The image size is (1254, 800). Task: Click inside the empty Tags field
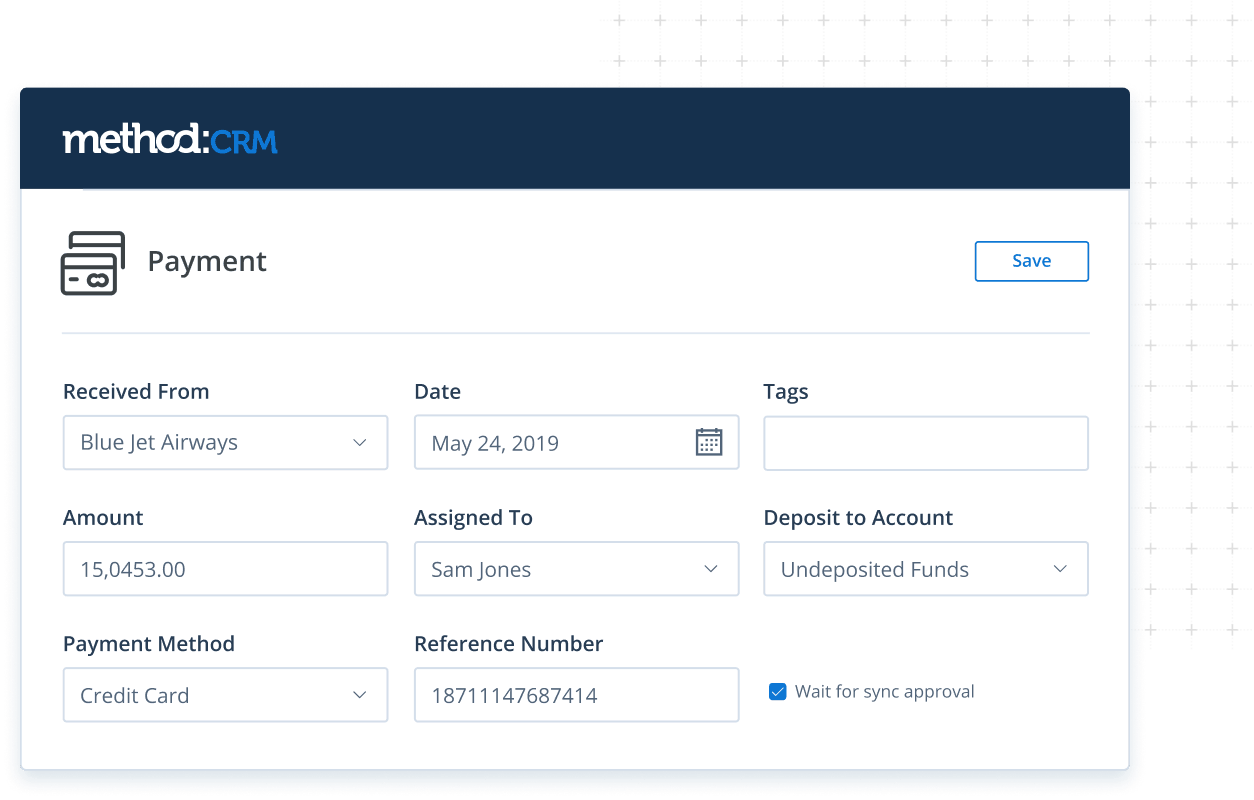click(925, 443)
